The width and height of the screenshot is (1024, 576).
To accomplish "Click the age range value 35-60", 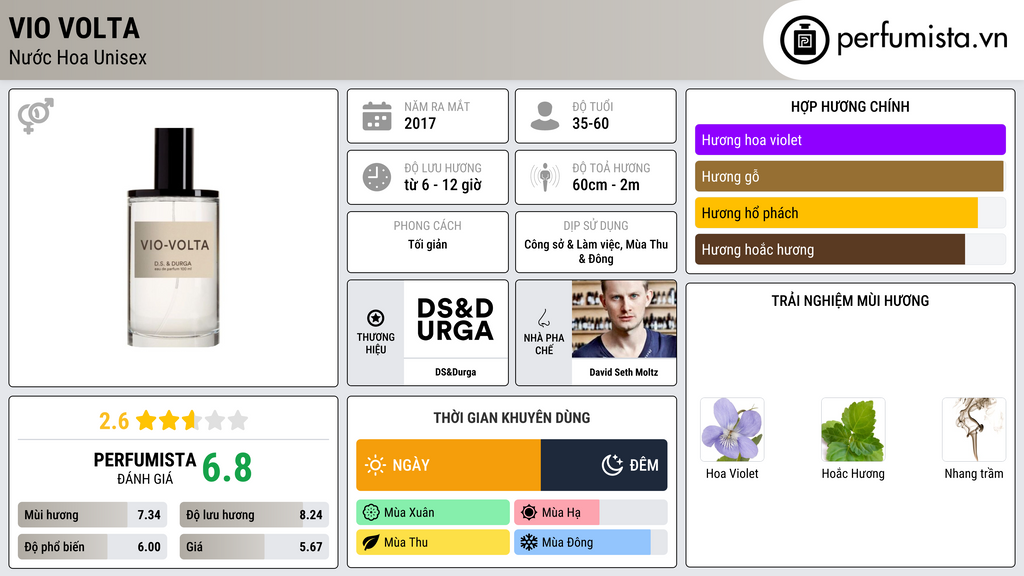I will tap(590, 123).
